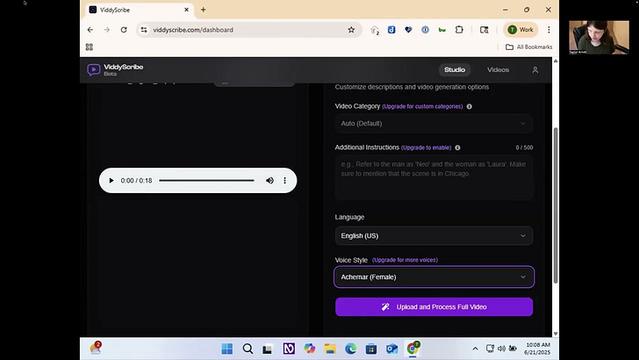The width and height of the screenshot is (639, 360).
Task: Open the Language English (US) dropdown
Action: pos(434,236)
